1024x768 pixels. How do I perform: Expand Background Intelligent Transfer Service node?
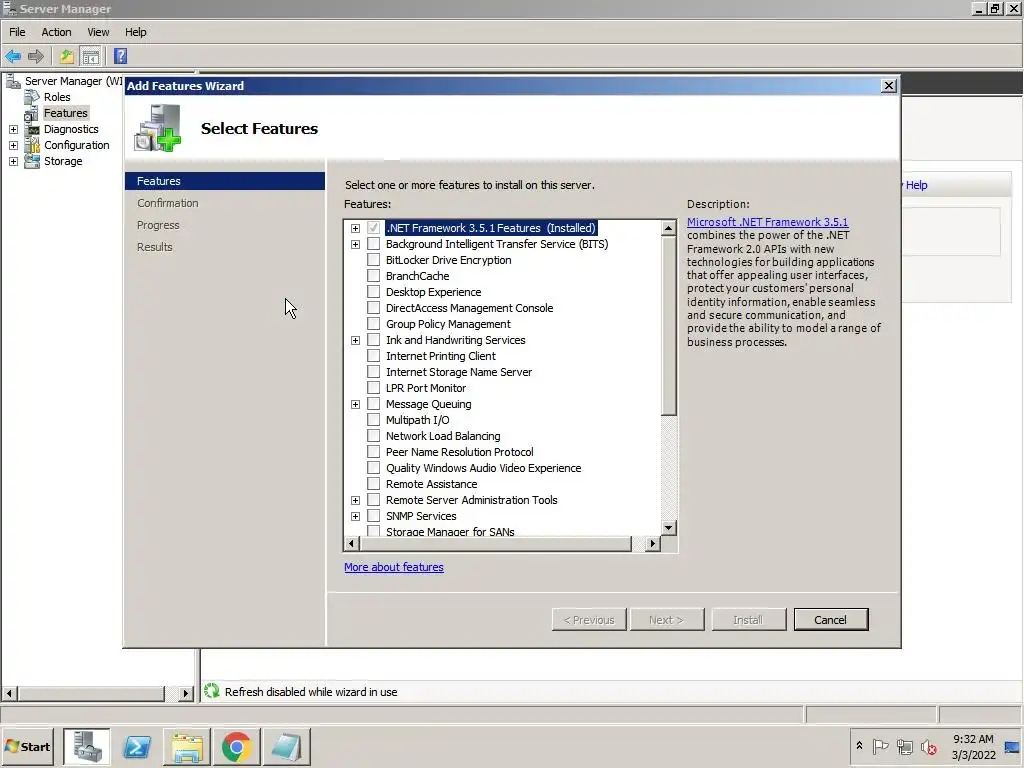pos(355,244)
